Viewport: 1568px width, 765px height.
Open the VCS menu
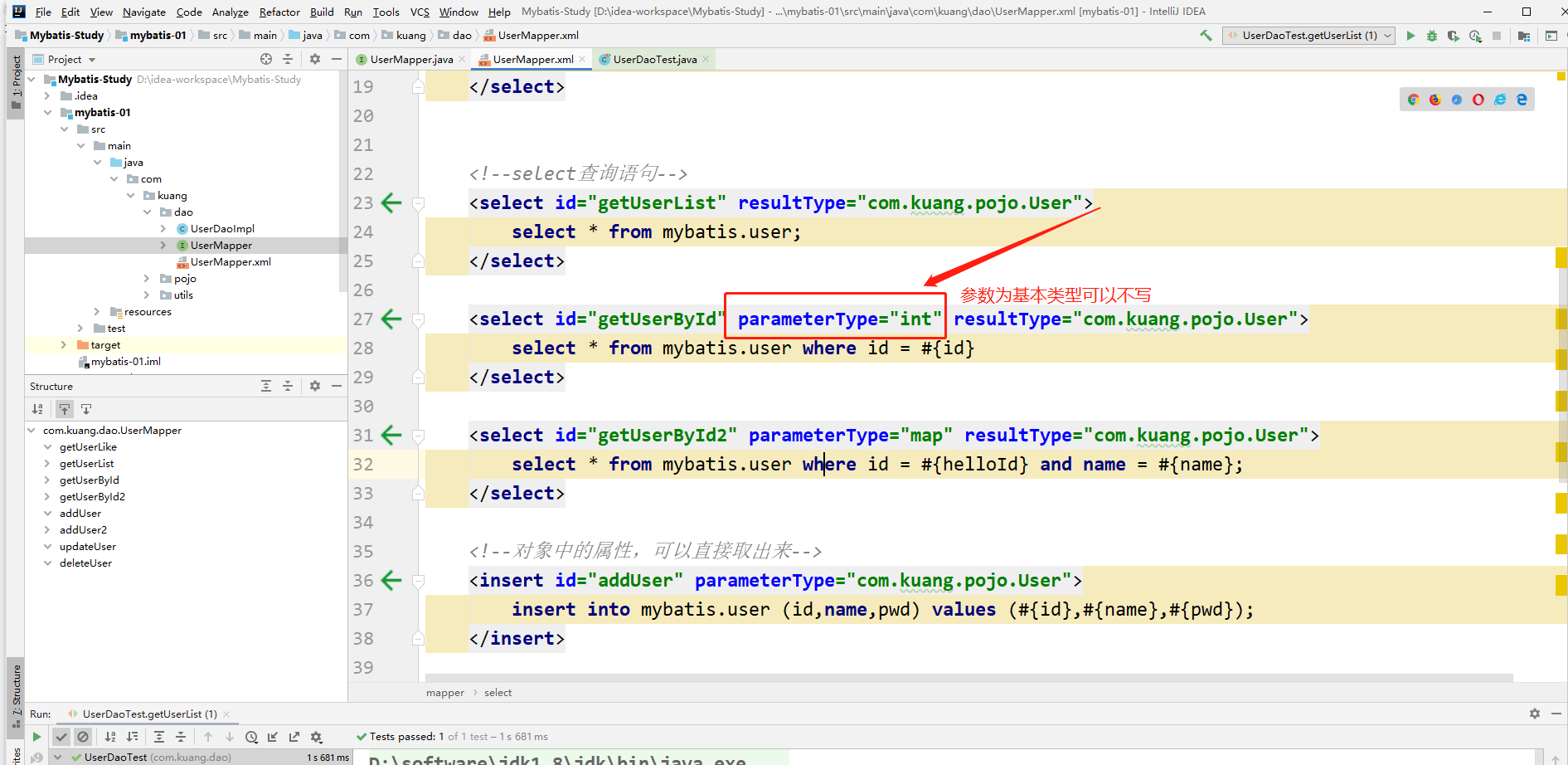(420, 12)
